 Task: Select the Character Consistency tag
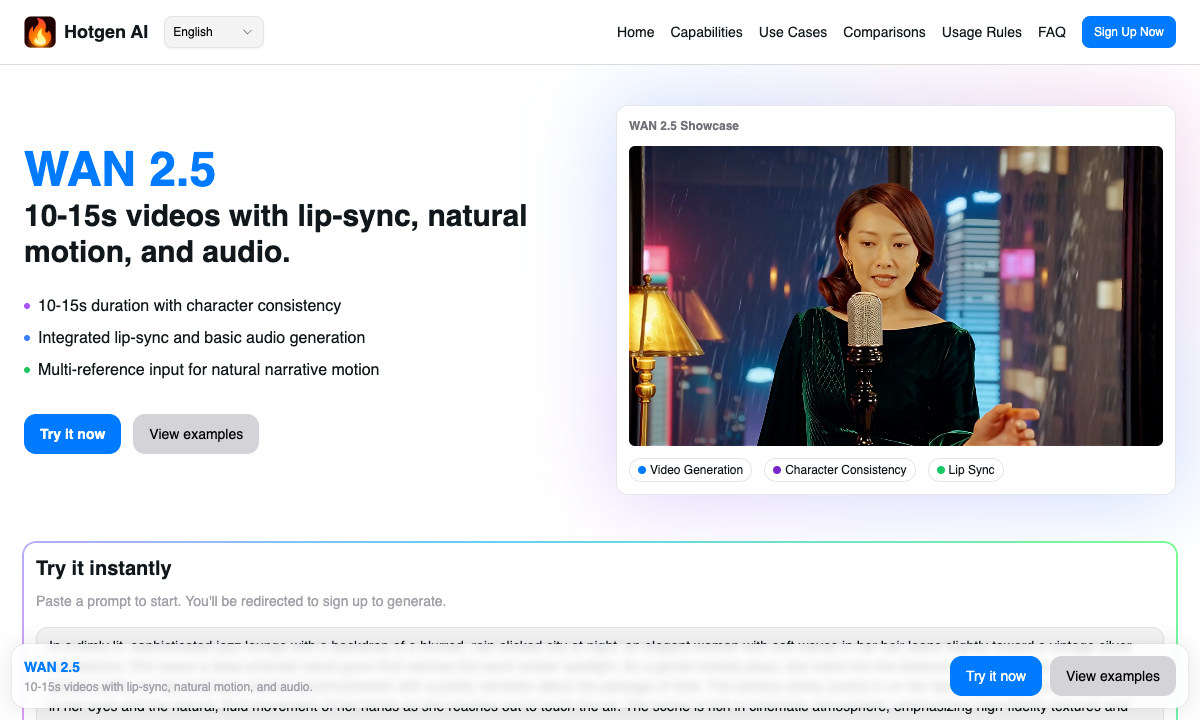(839, 470)
